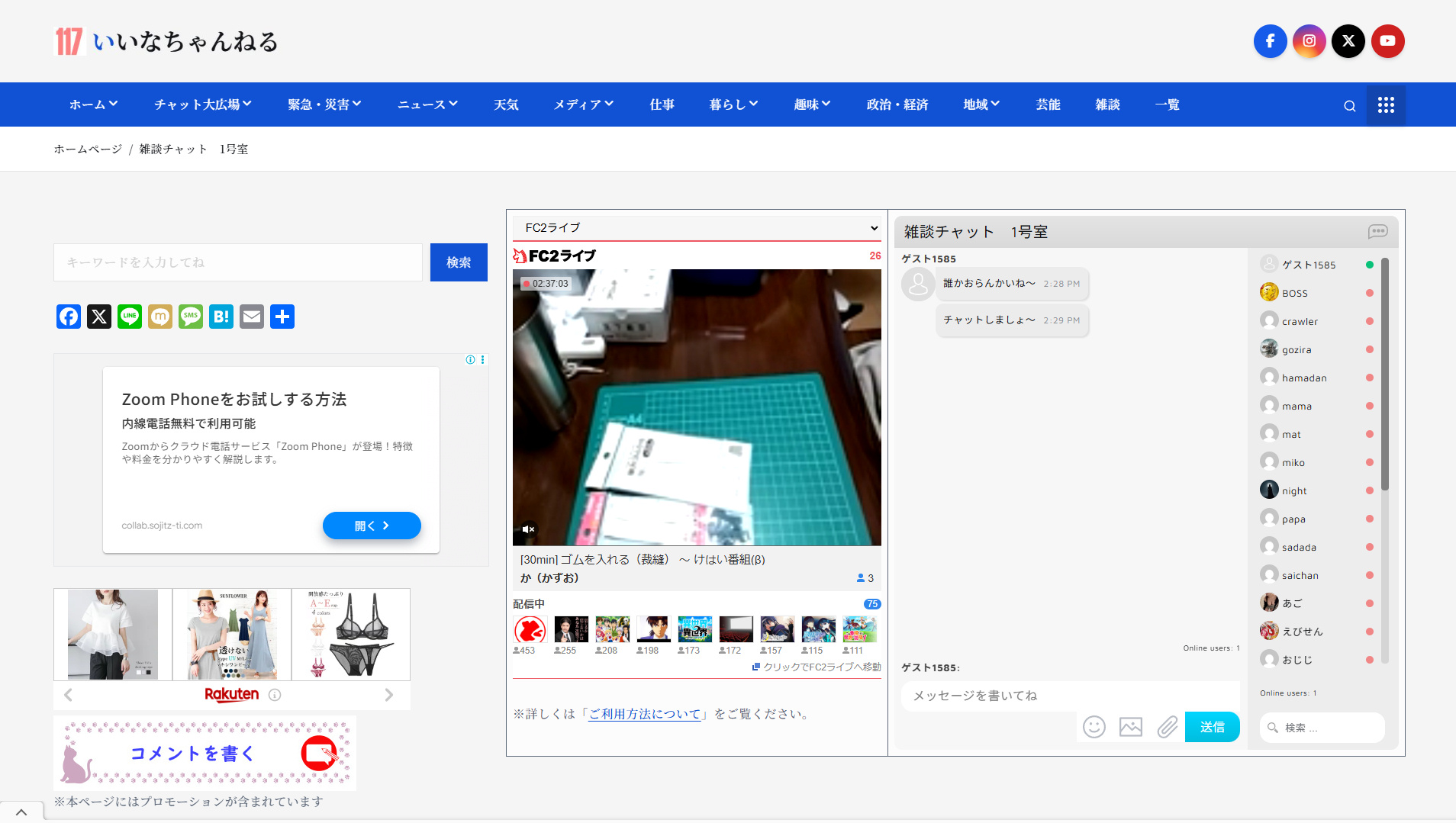Share via Mixi share button
1456x823 pixels.
160,317
